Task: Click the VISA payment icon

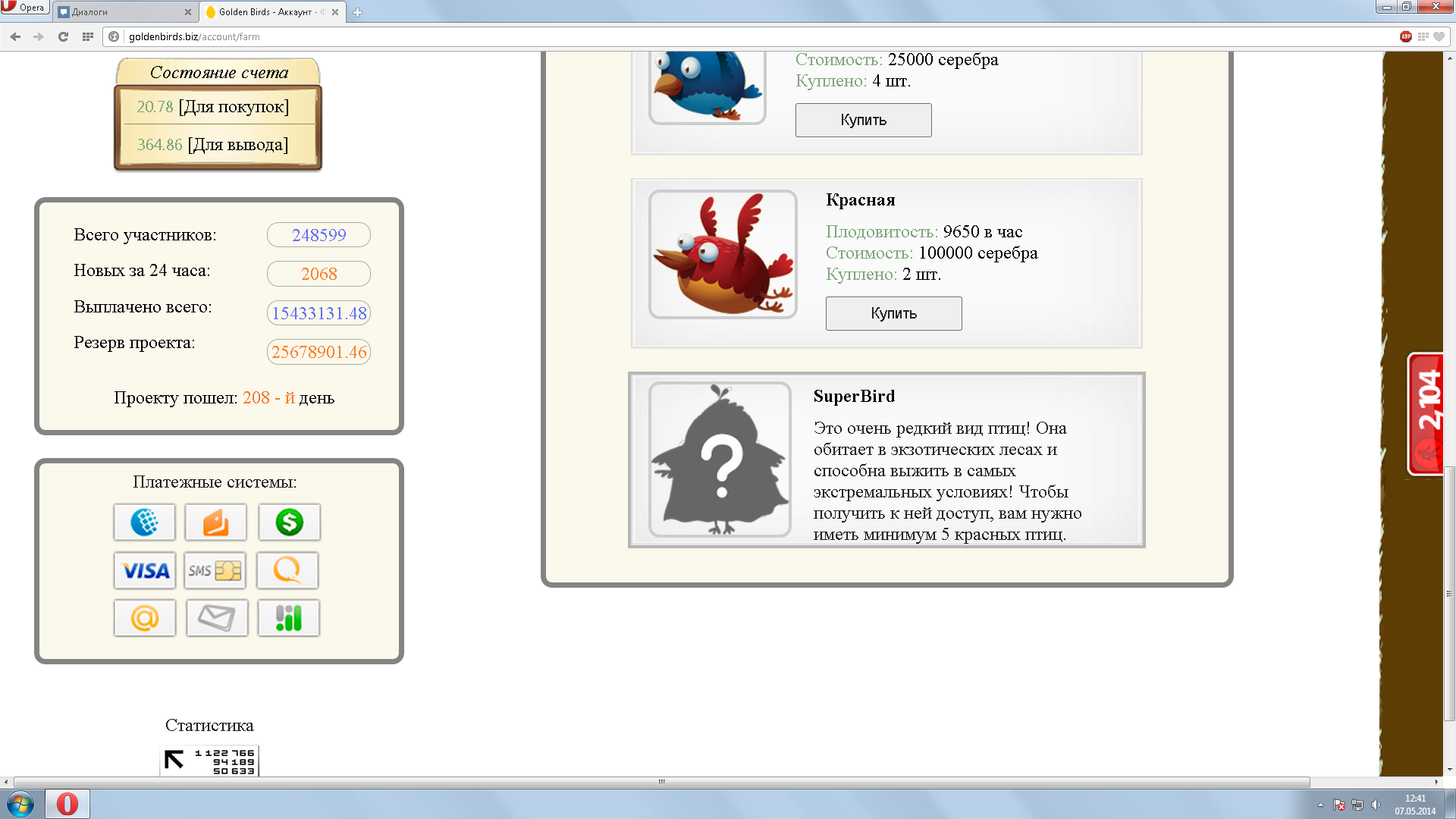Action: 144,570
